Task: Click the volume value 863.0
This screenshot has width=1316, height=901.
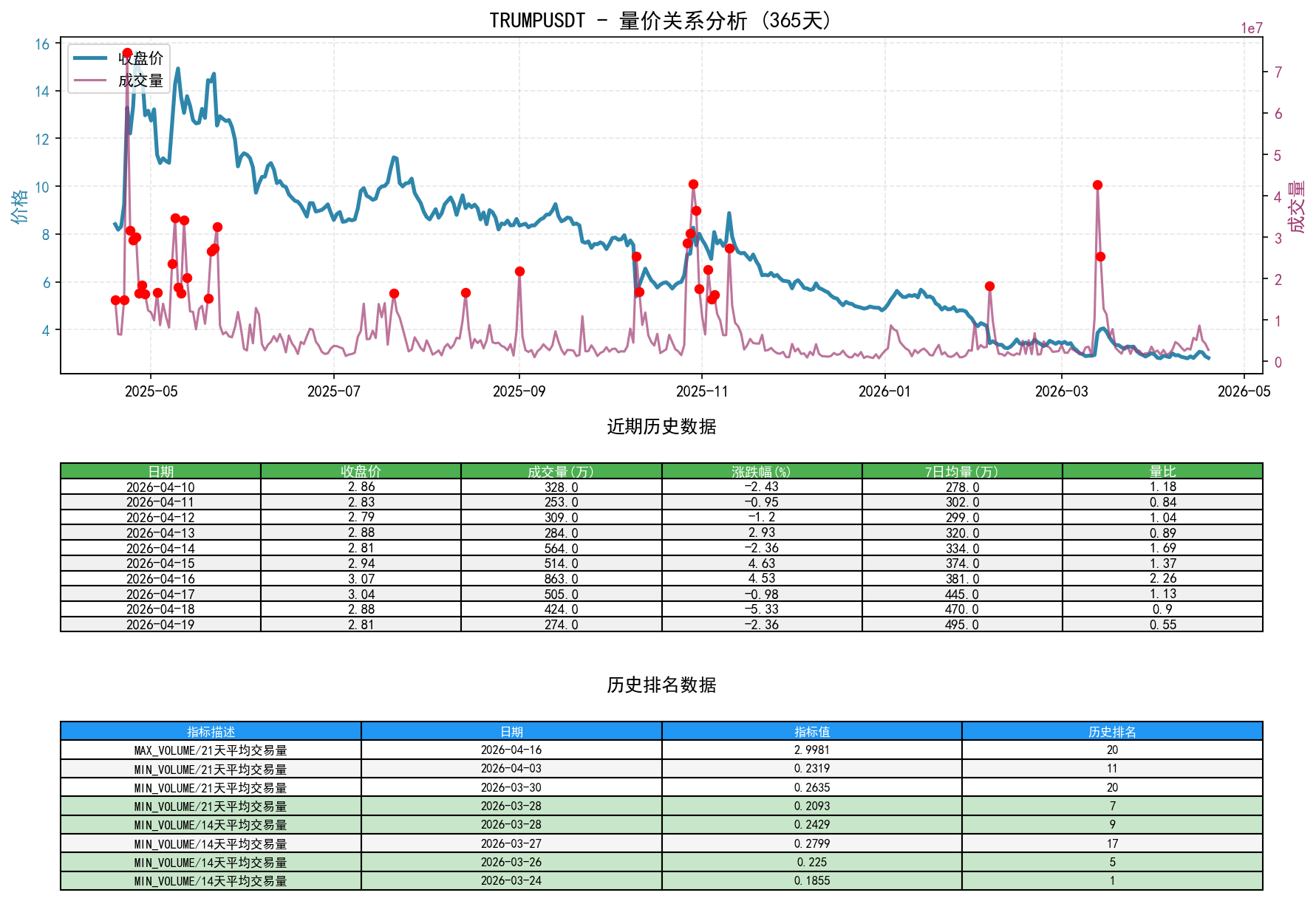Action: tap(562, 579)
